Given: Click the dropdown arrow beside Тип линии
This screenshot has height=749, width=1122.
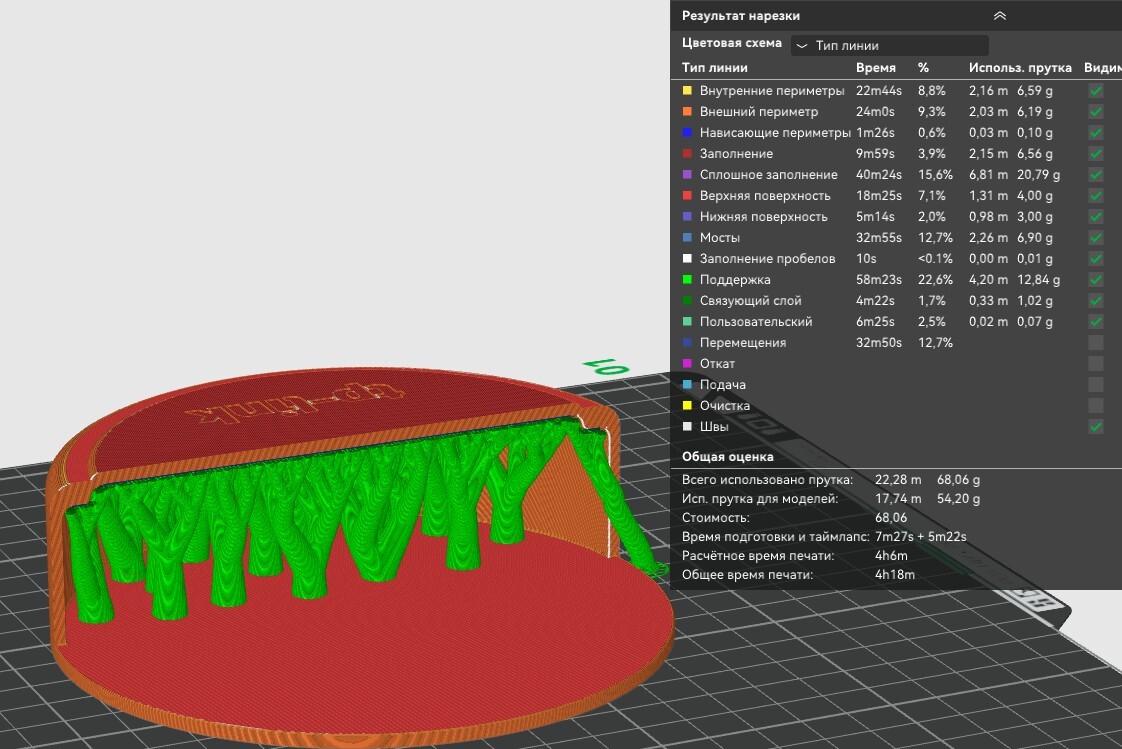Looking at the screenshot, I should click(x=802, y=46).
